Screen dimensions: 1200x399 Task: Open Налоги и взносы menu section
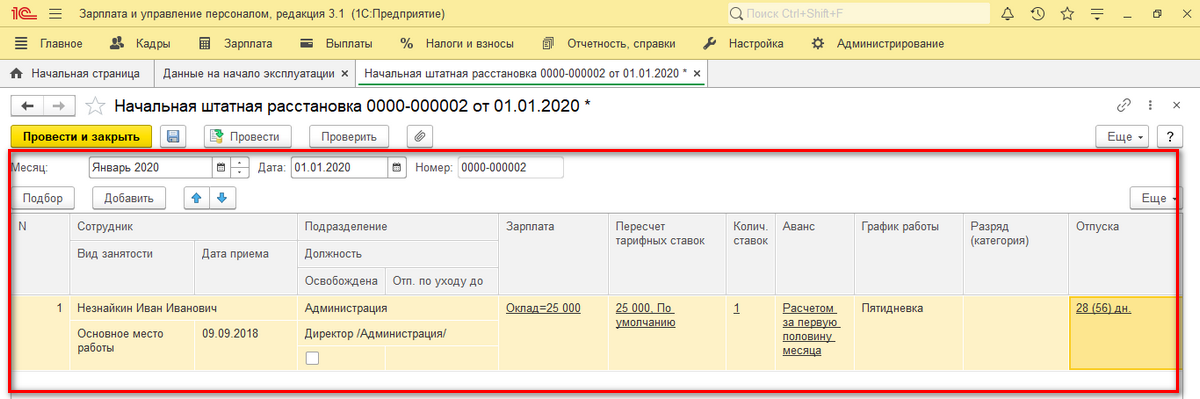458,44
